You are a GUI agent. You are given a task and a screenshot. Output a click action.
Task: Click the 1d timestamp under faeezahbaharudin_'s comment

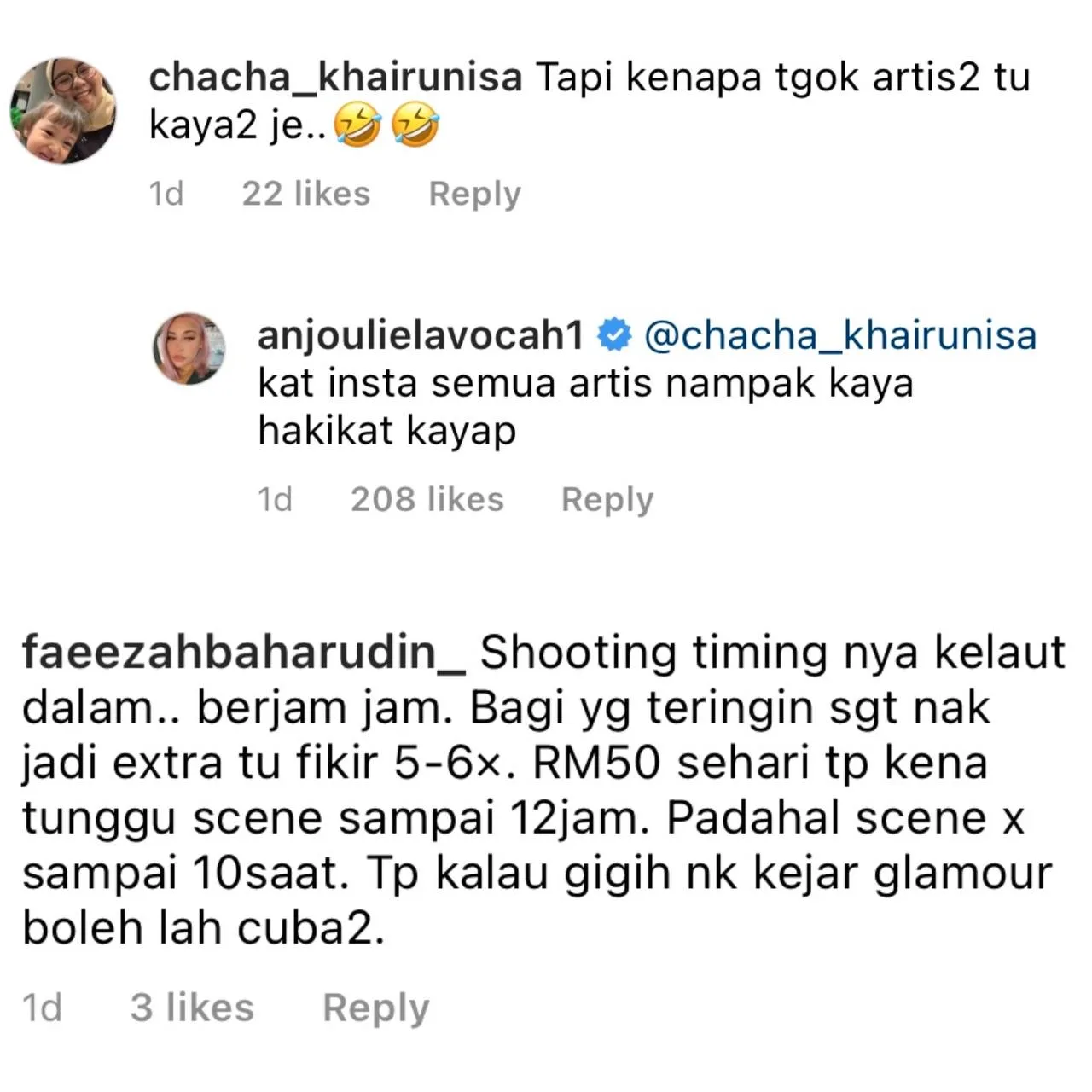42,1008
